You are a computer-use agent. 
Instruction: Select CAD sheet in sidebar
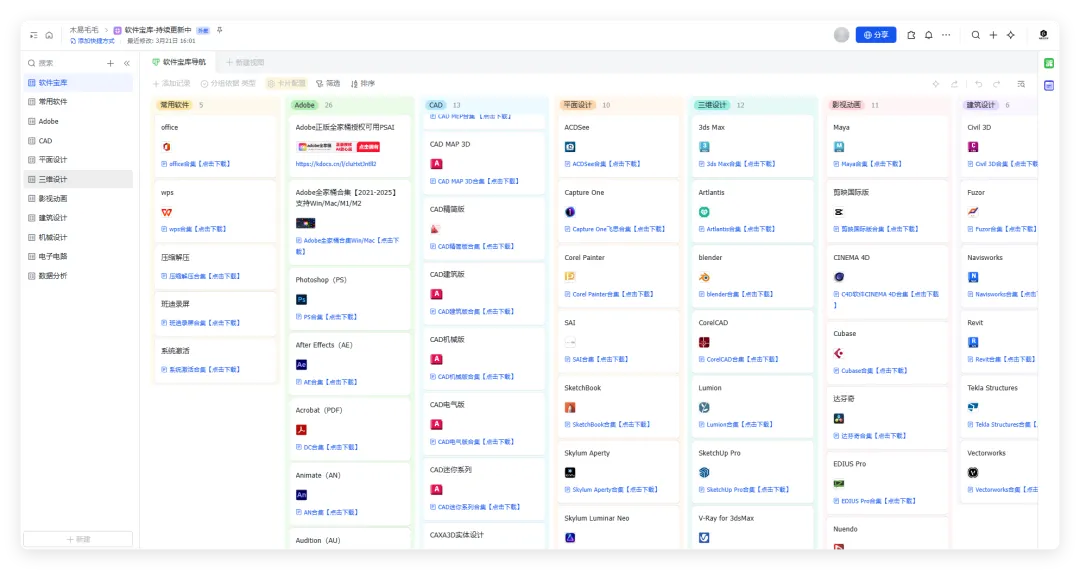coord(78,140)
